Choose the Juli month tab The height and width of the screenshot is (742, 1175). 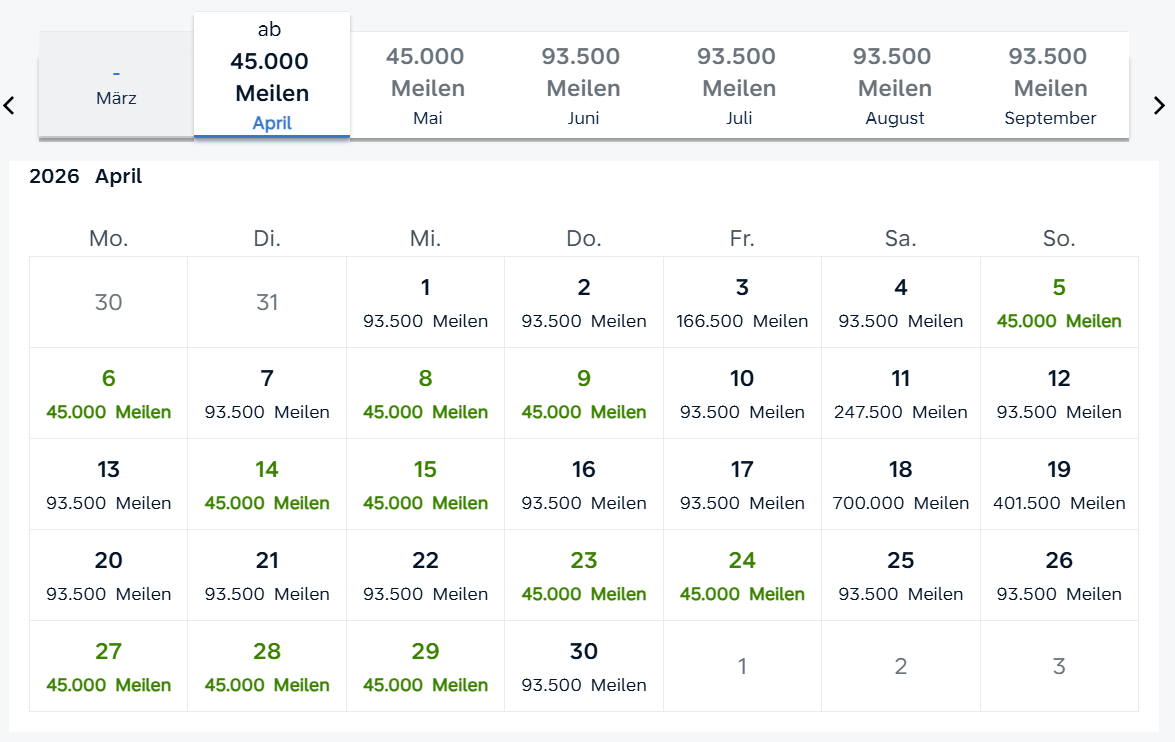tap(739, 86)
